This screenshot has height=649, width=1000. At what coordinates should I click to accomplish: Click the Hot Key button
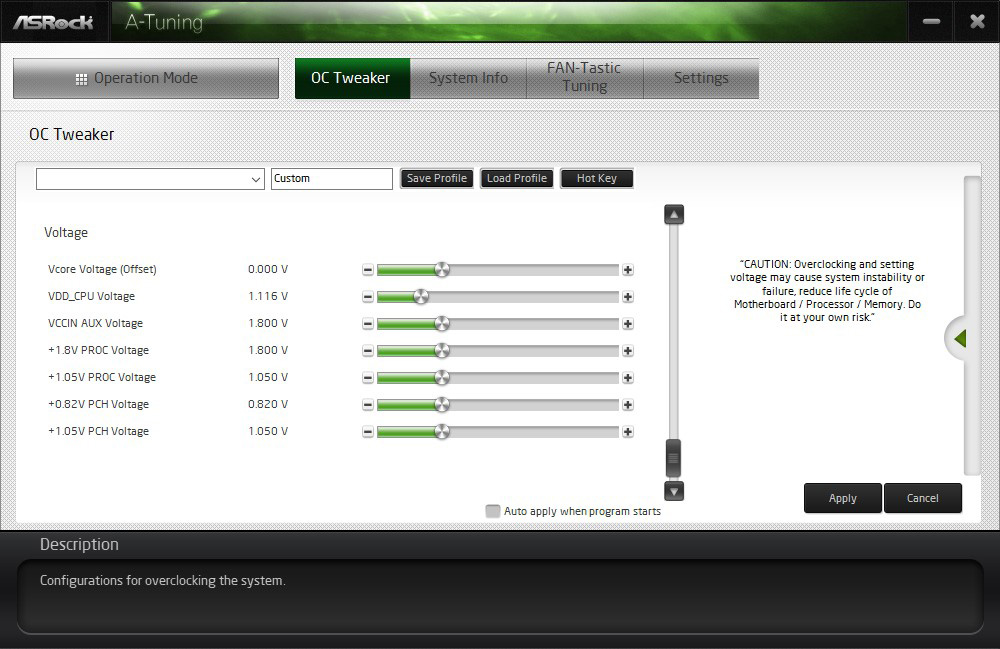pos(597,179)
